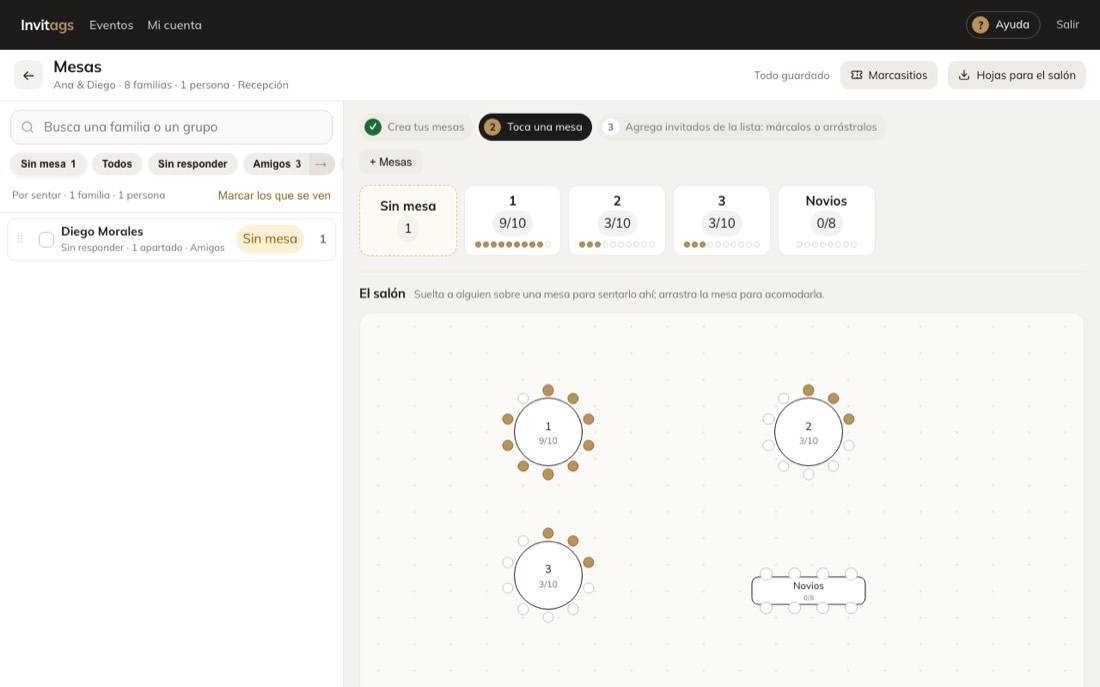This screenshot has width=1100, height=687.
Task: Open the Eventos menu
Action: pos(111,25)
